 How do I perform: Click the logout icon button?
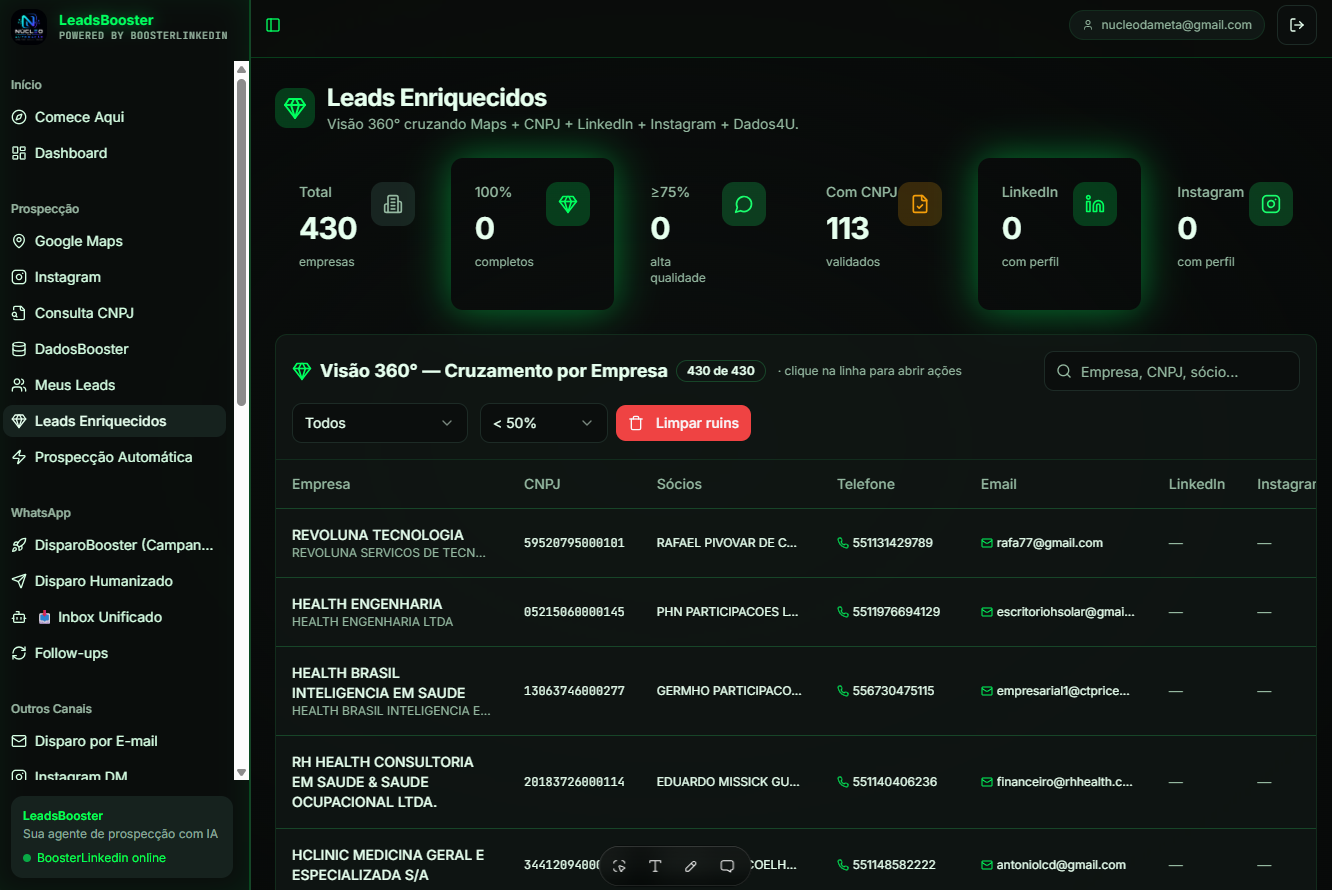(x=1297, y=25)
